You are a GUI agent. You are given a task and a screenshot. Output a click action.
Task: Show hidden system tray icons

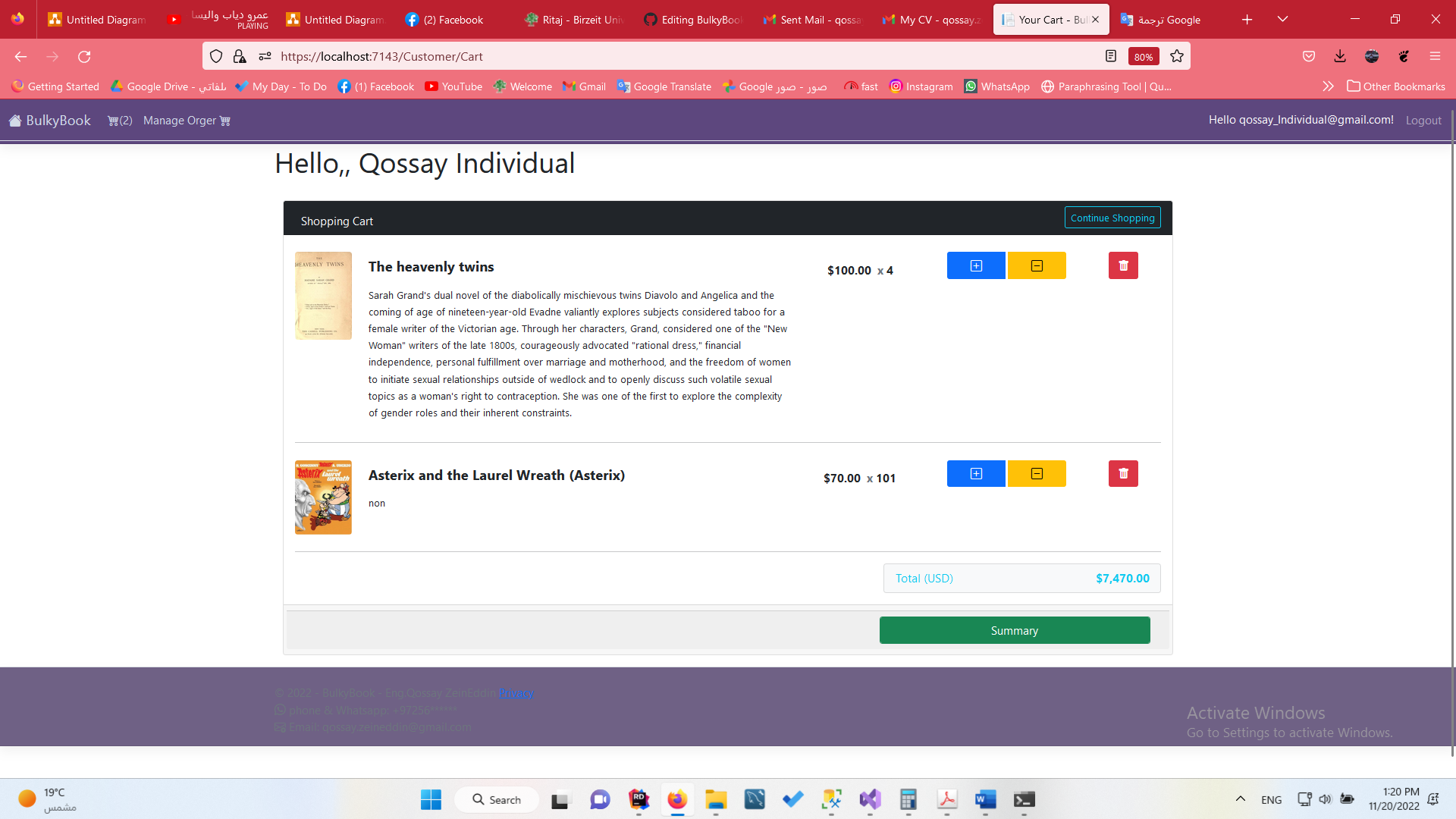click(1241, 799)
